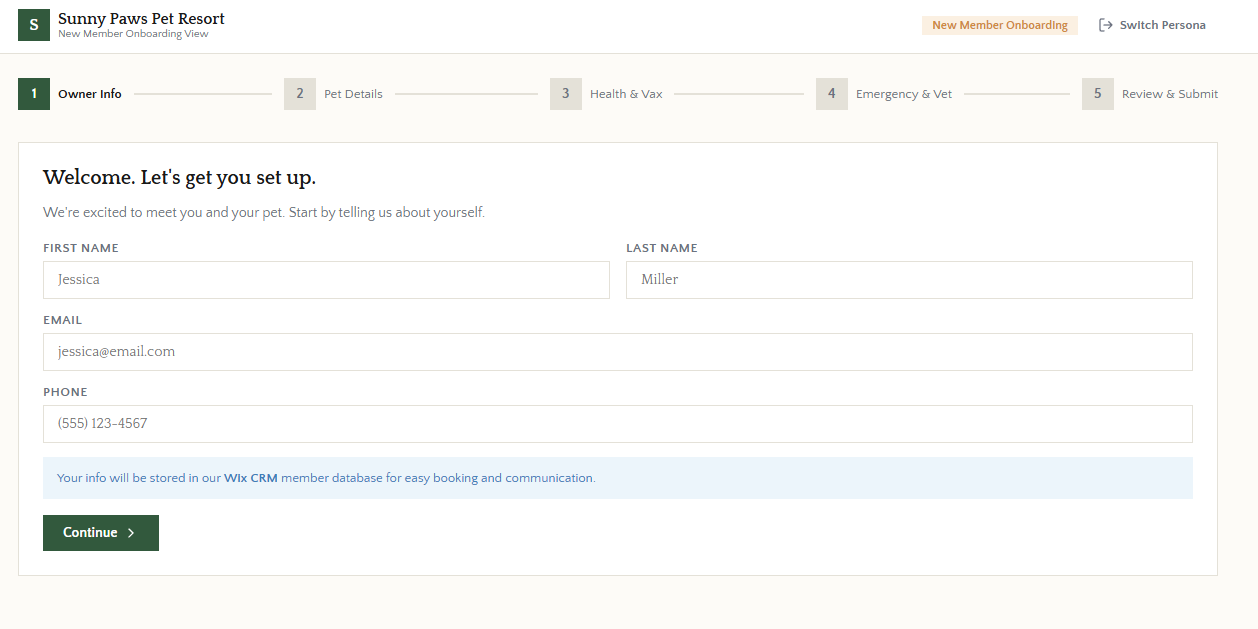Click the First Name input field
Viewport: 1258px width, 629px height.
326,280
